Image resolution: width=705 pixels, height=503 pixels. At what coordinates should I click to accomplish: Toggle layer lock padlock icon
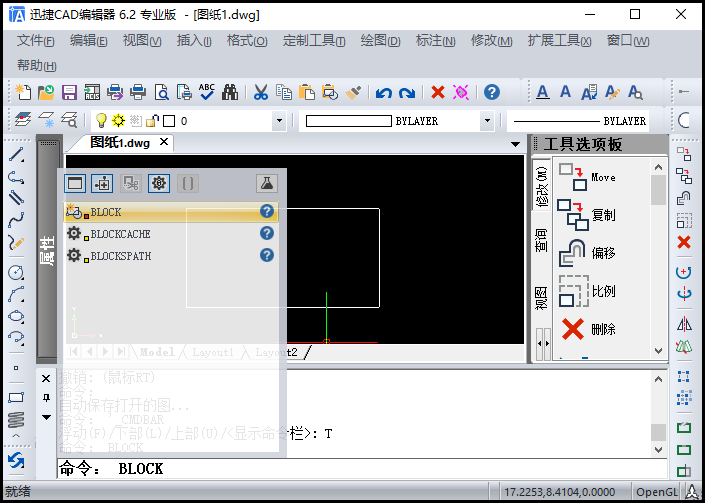(152, 120)
